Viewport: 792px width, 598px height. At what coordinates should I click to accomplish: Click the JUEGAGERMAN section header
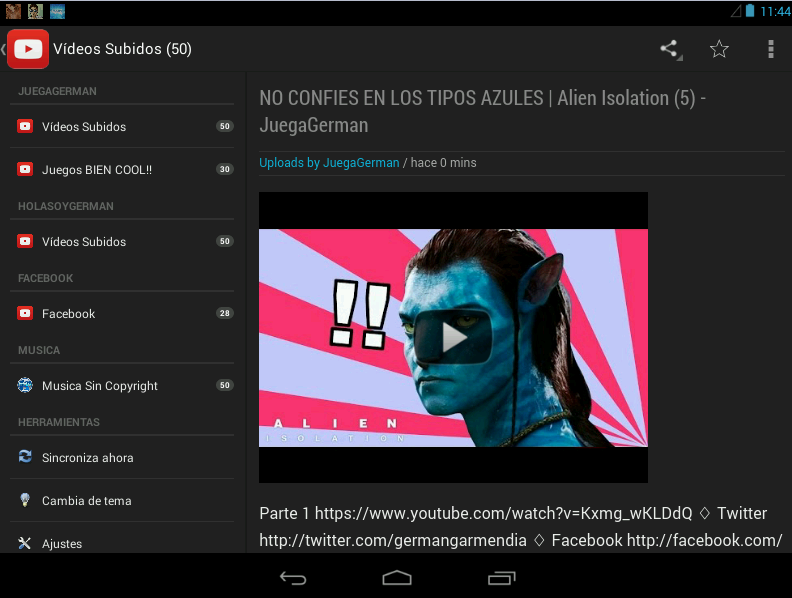click(57, 91)
